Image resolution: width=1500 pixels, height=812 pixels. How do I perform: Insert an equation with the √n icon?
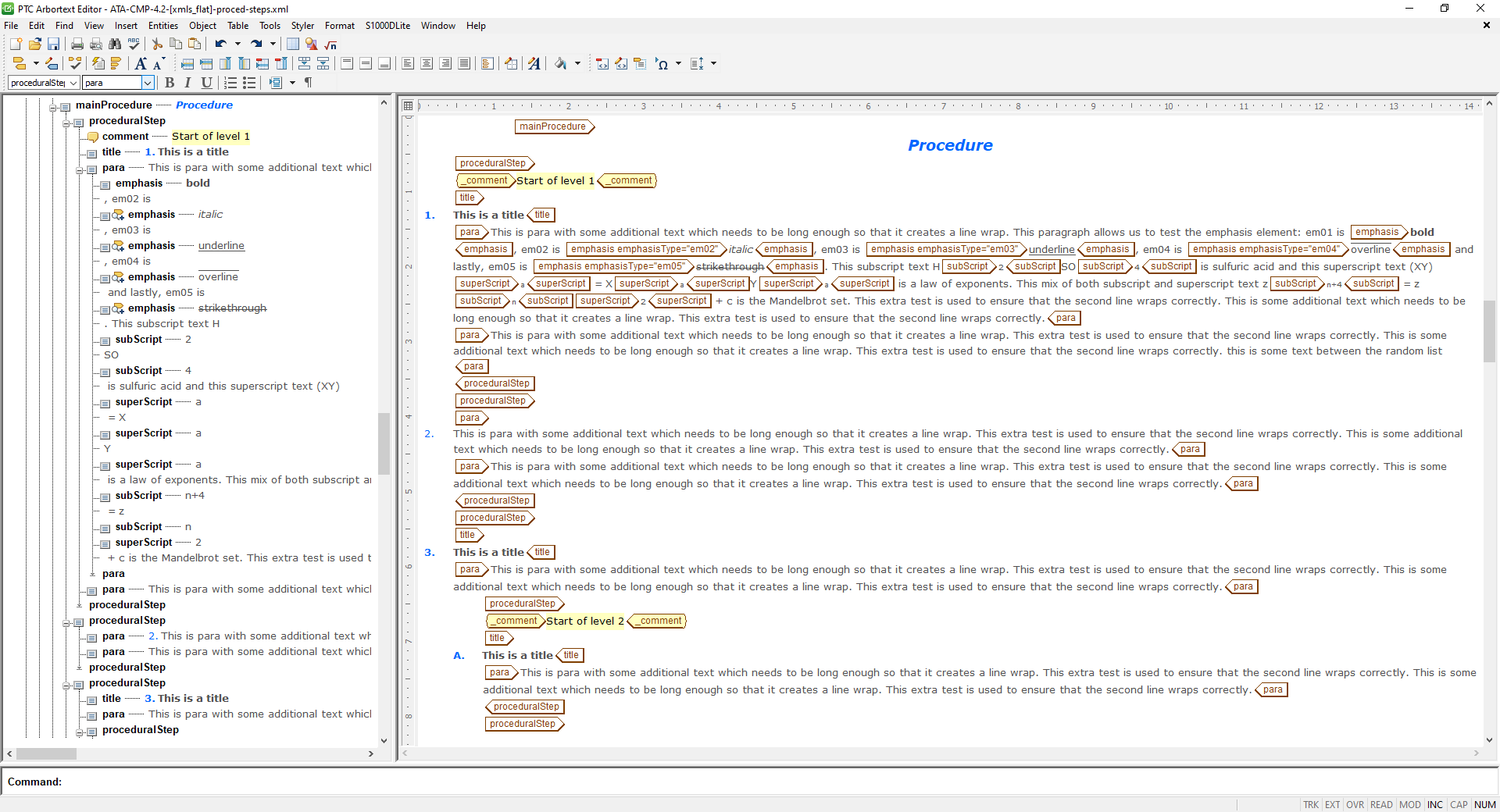331,45
